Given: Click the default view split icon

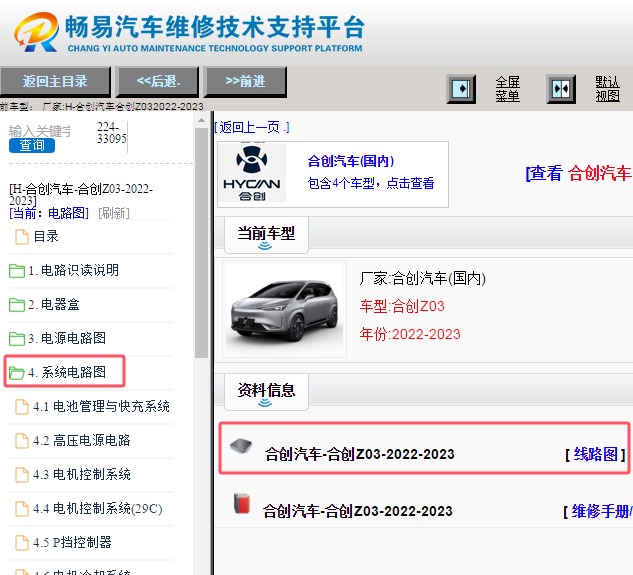Looking at the screenshot, I should 561,89.
